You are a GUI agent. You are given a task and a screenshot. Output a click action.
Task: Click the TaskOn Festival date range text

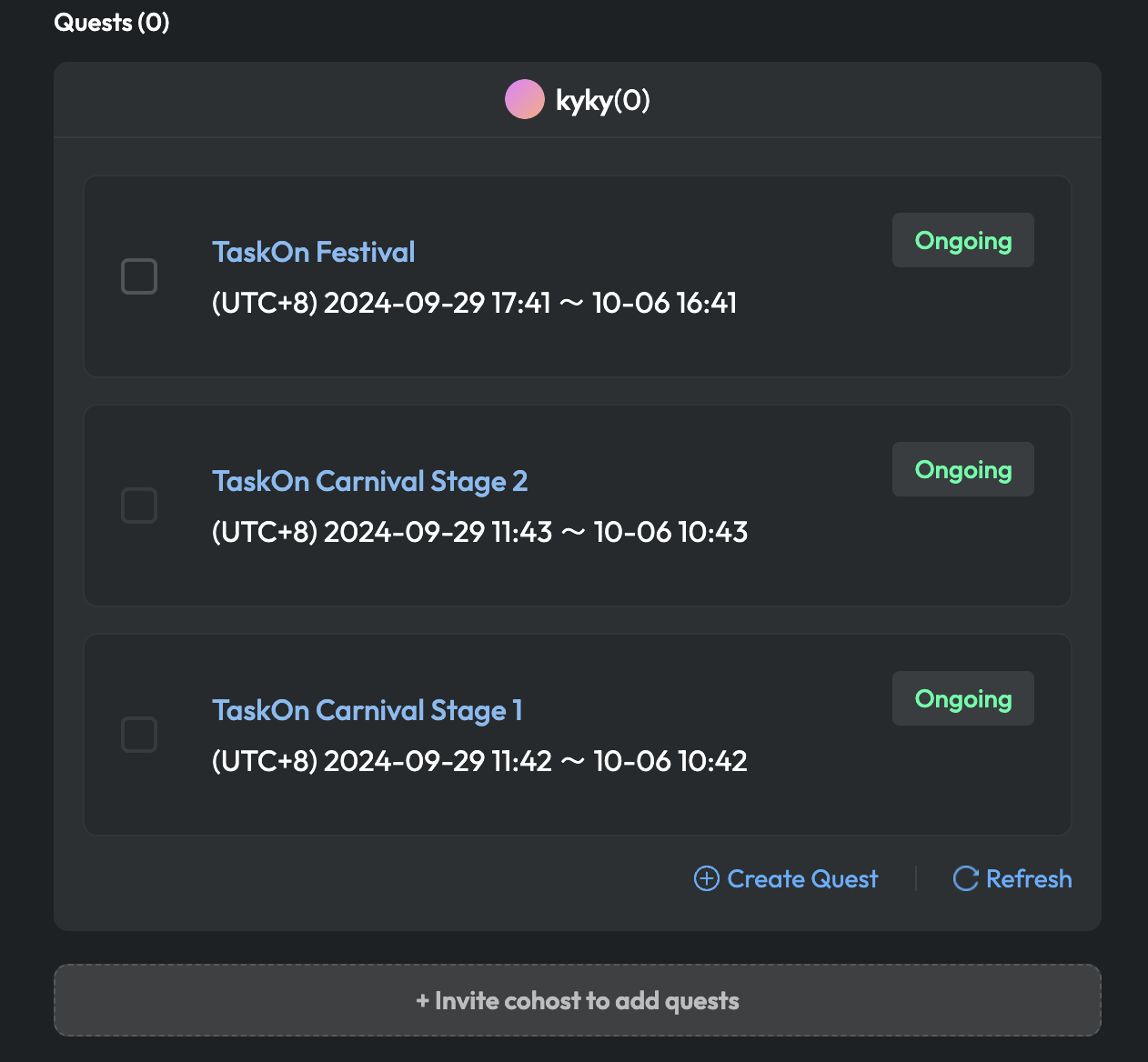pyautogui.click(x=474, y=303)
